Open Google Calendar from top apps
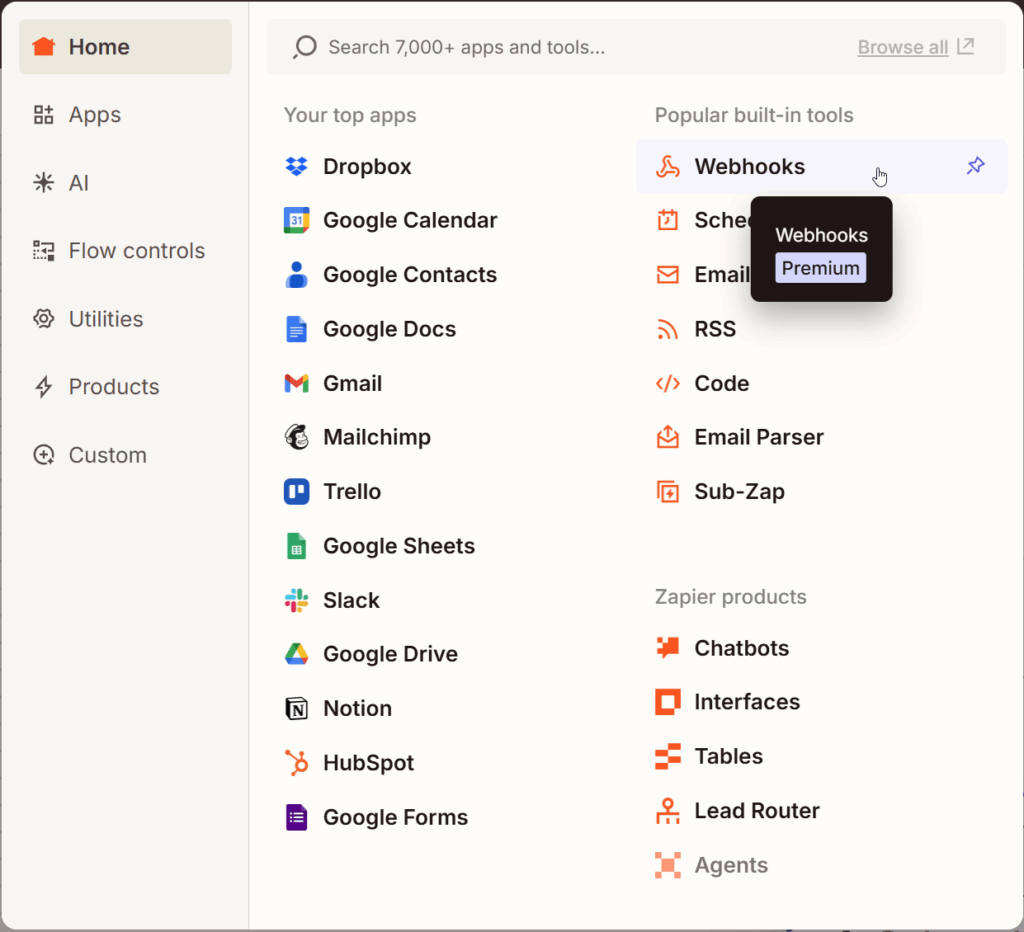Viewport: 1024px width, 932px height. (x=296, y=220)
